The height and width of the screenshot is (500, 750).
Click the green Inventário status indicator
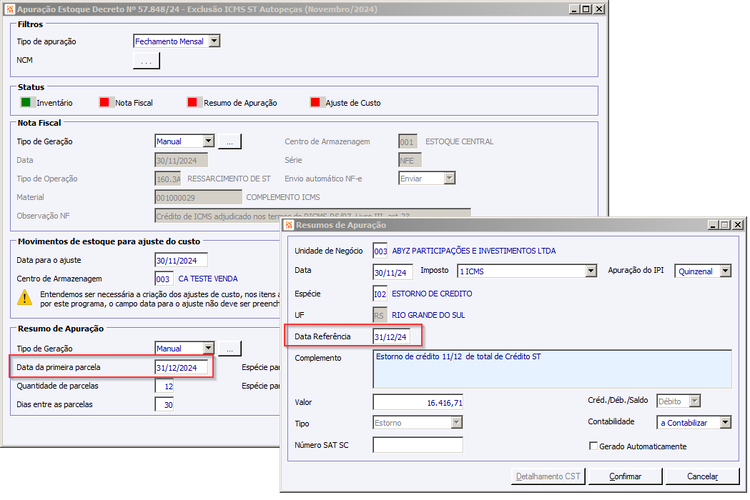pyautogui.click(x=26, y=102)
